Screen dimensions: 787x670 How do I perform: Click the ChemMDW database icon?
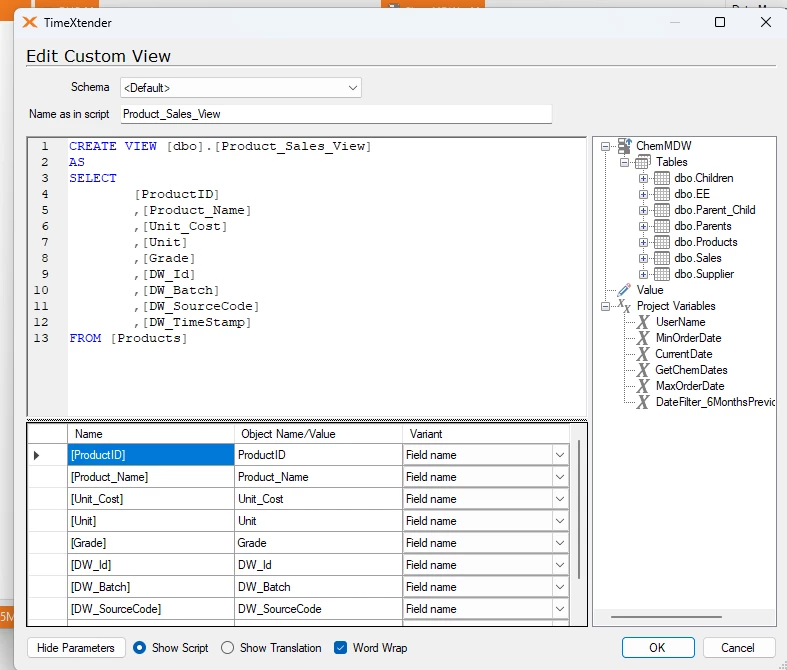click(624, 146)
